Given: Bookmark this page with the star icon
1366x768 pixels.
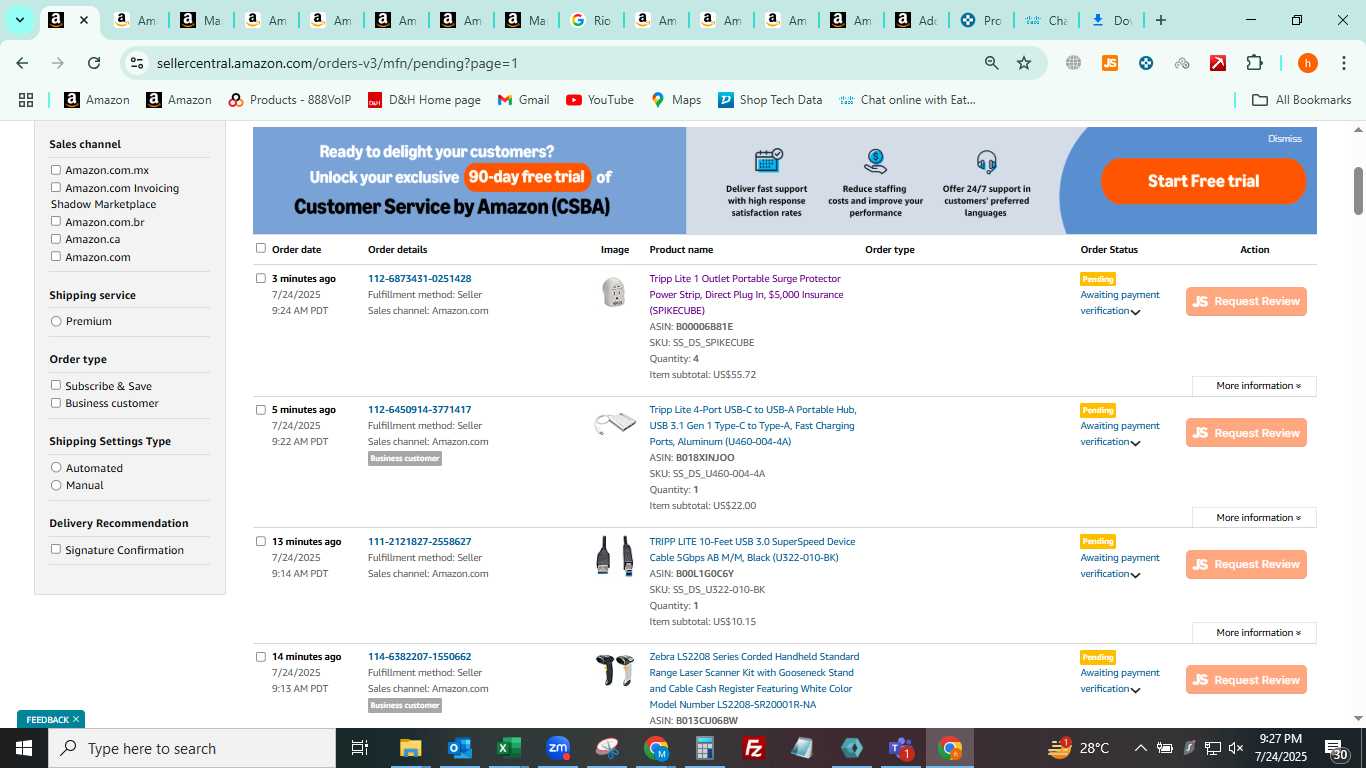Looking at the screenshot, I should pos(1024,63).
